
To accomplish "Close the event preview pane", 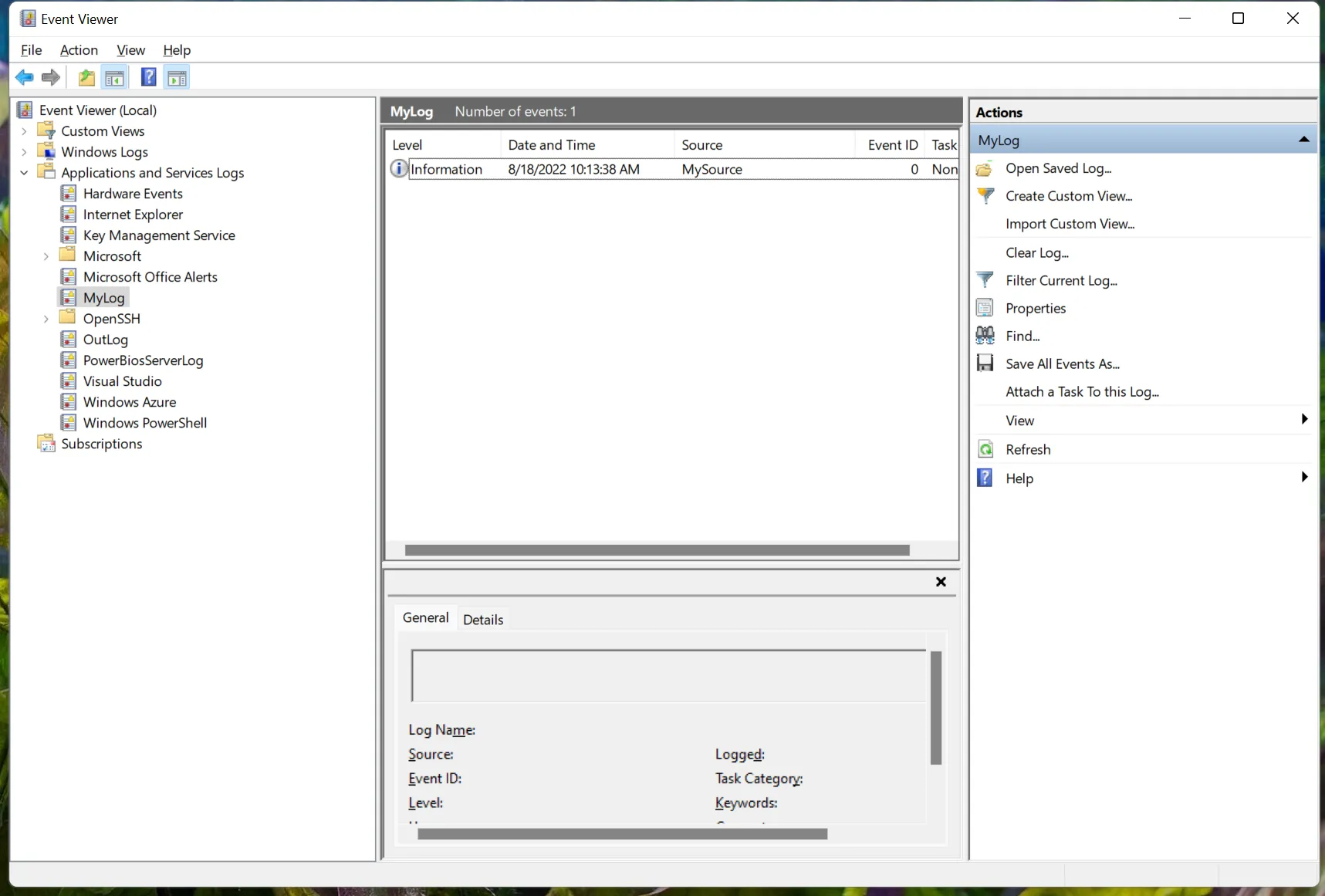I will coord(941,582).
